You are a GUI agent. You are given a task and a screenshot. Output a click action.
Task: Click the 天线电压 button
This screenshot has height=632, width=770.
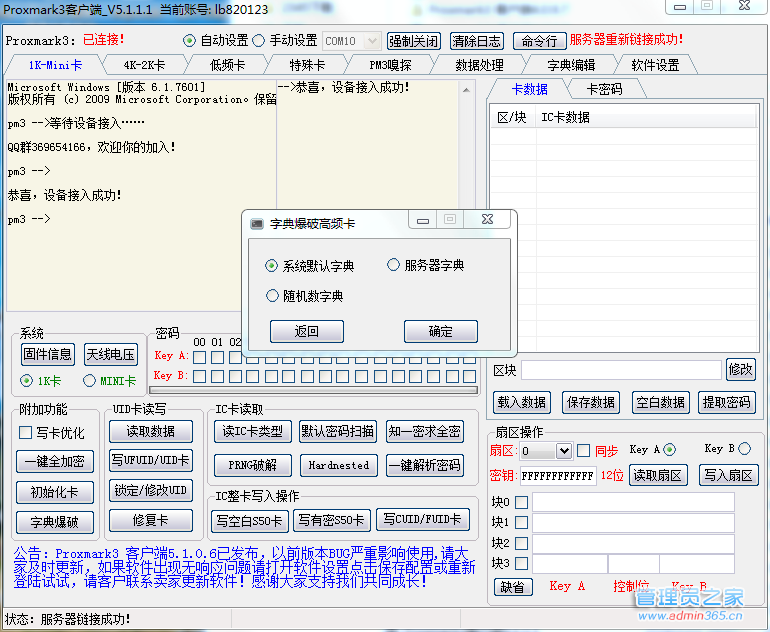pyautogui.click(x=110, y=354)
